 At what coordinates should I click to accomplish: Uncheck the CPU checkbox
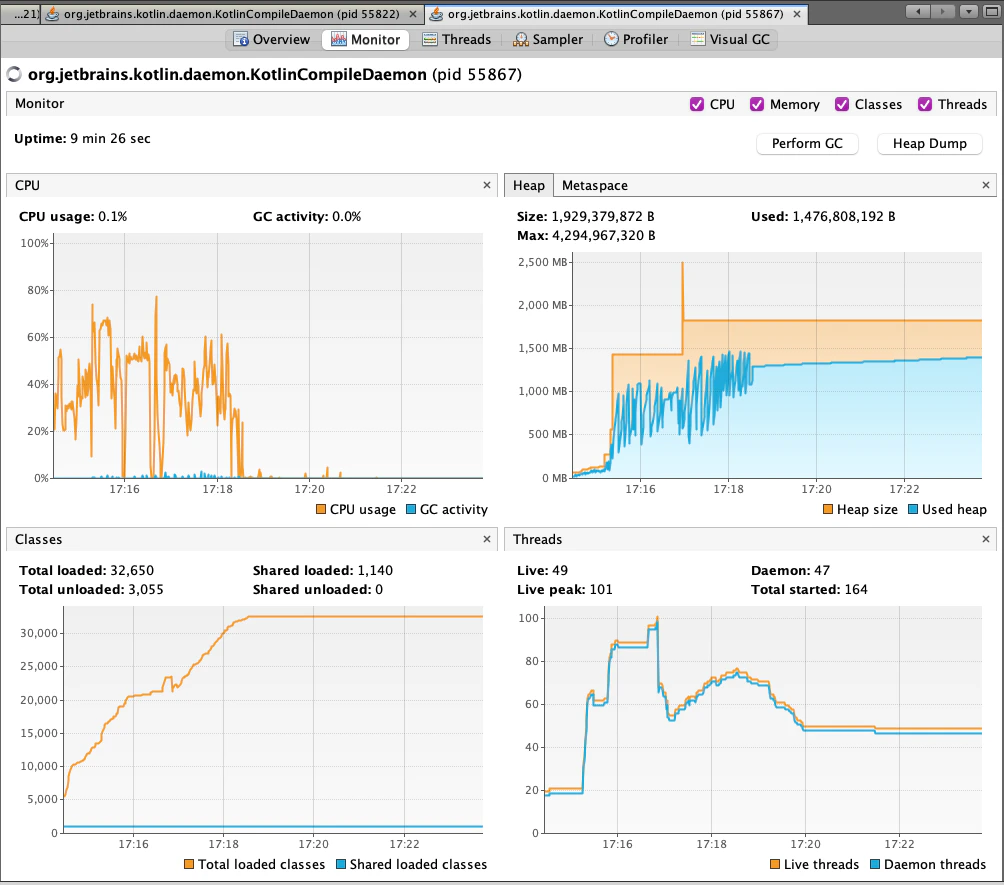tap(697, 104)
